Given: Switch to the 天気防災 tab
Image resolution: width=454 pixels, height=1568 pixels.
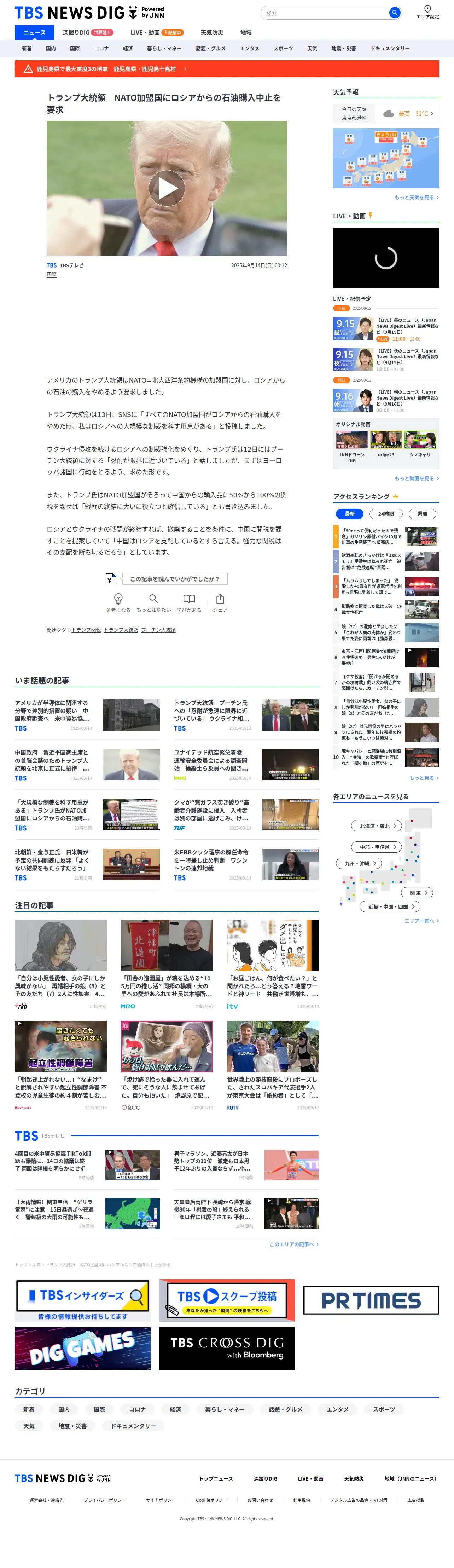Looking at the screenshot, I should [212, 33].
